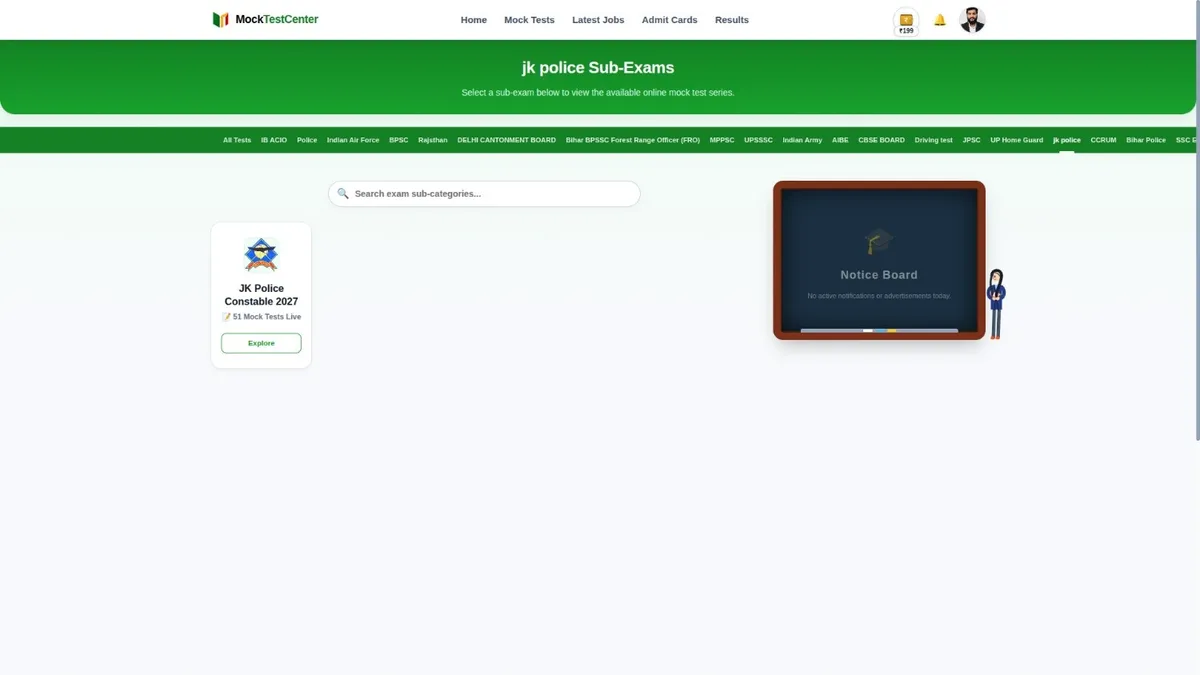Select the Rajsthan category tab

(433, 140)
